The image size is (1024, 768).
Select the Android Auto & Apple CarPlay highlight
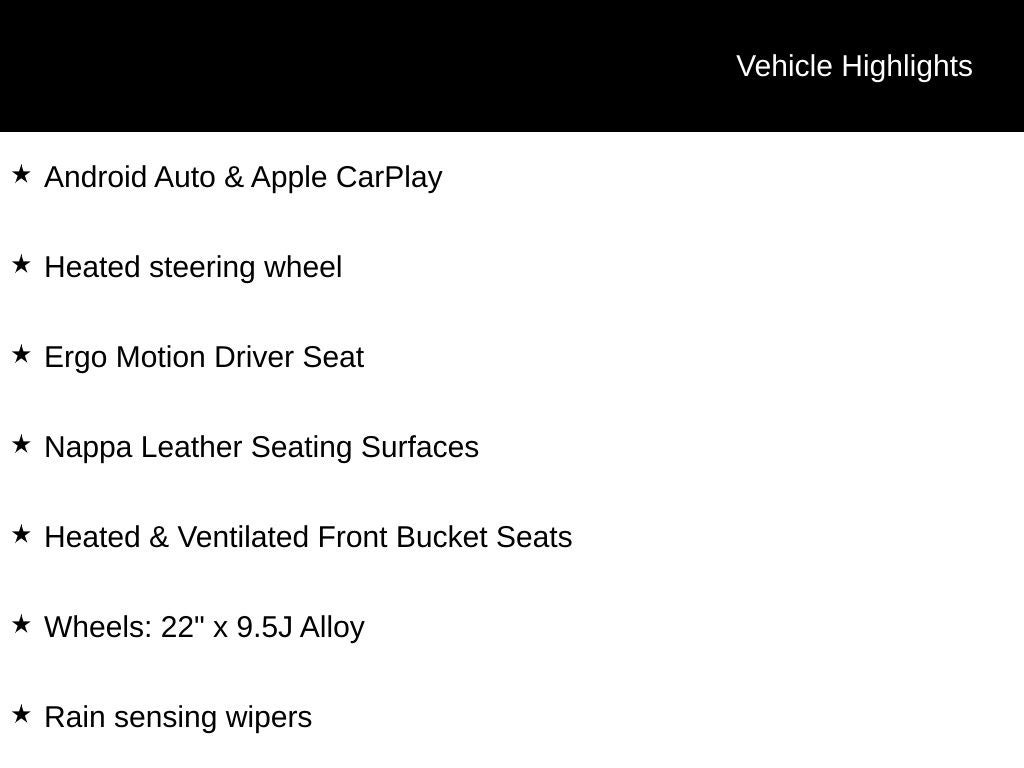coord(243,177)
